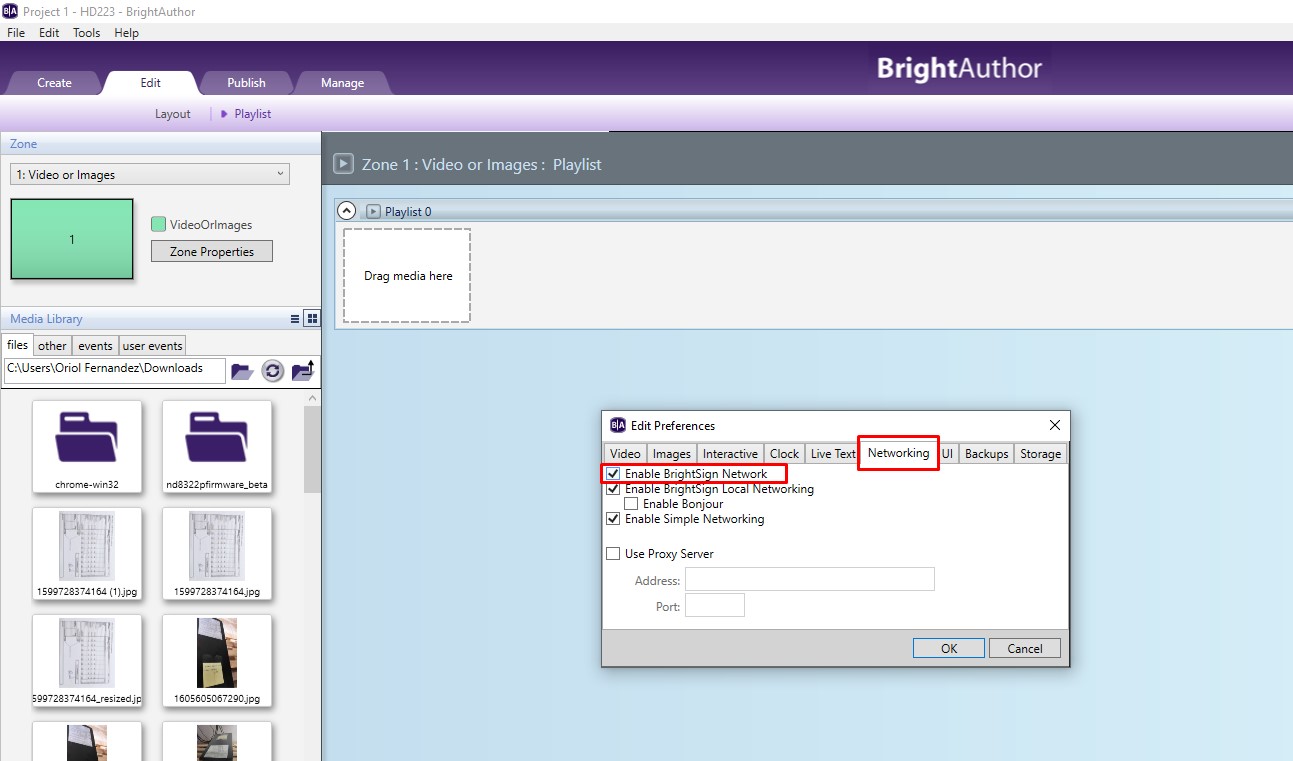This screenshot has height=761, width=1293.
Task: Cancel the Edit Preferences dialog
Action: coord(1025,648)
